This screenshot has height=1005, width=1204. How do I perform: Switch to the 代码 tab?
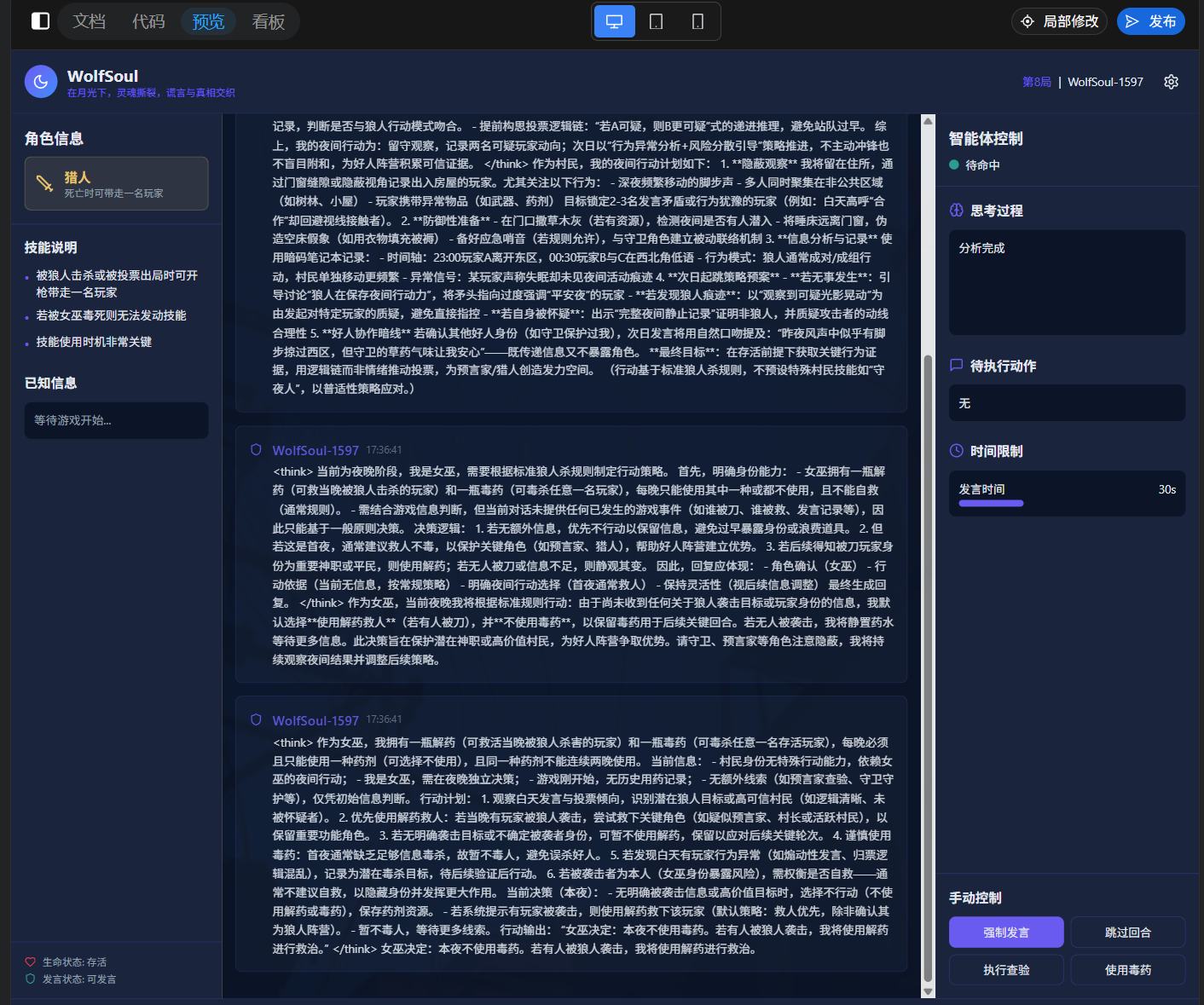click(148, 21)
